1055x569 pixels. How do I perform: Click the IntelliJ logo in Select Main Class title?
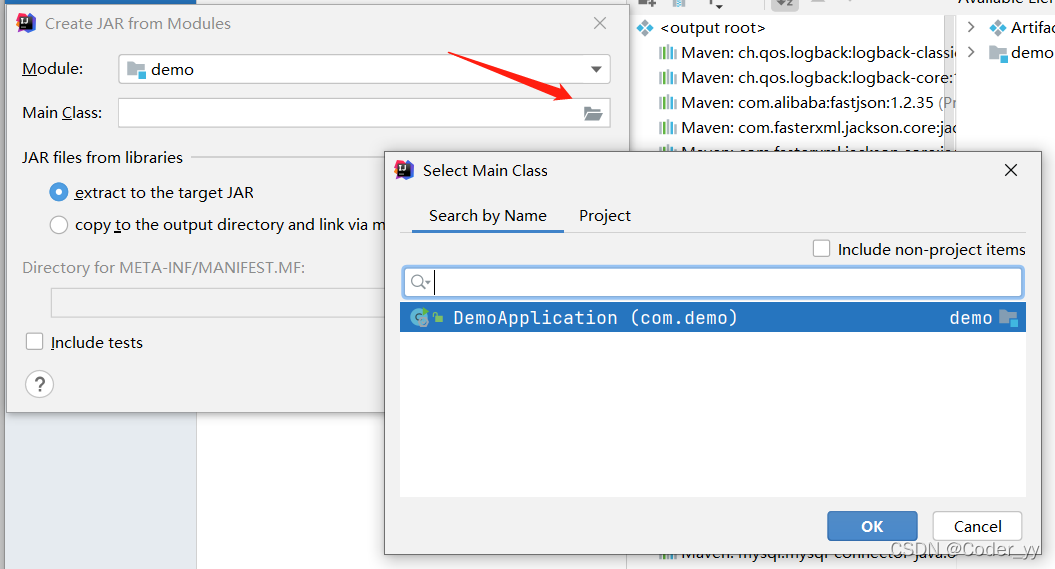404,169
